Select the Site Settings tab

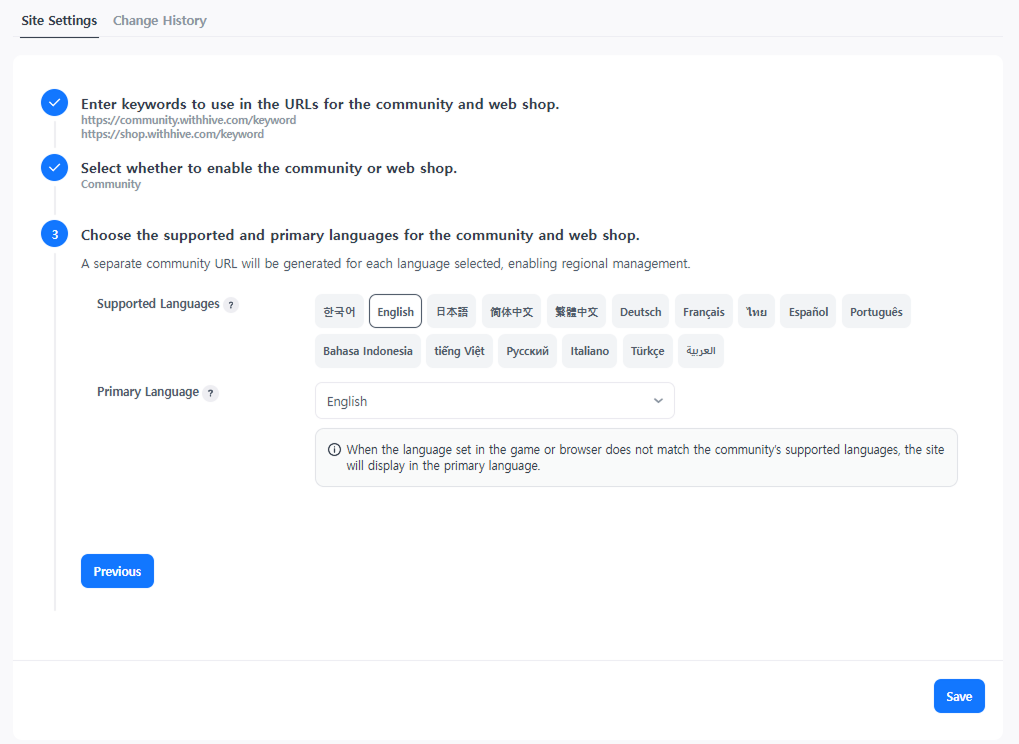pos(59,20)
